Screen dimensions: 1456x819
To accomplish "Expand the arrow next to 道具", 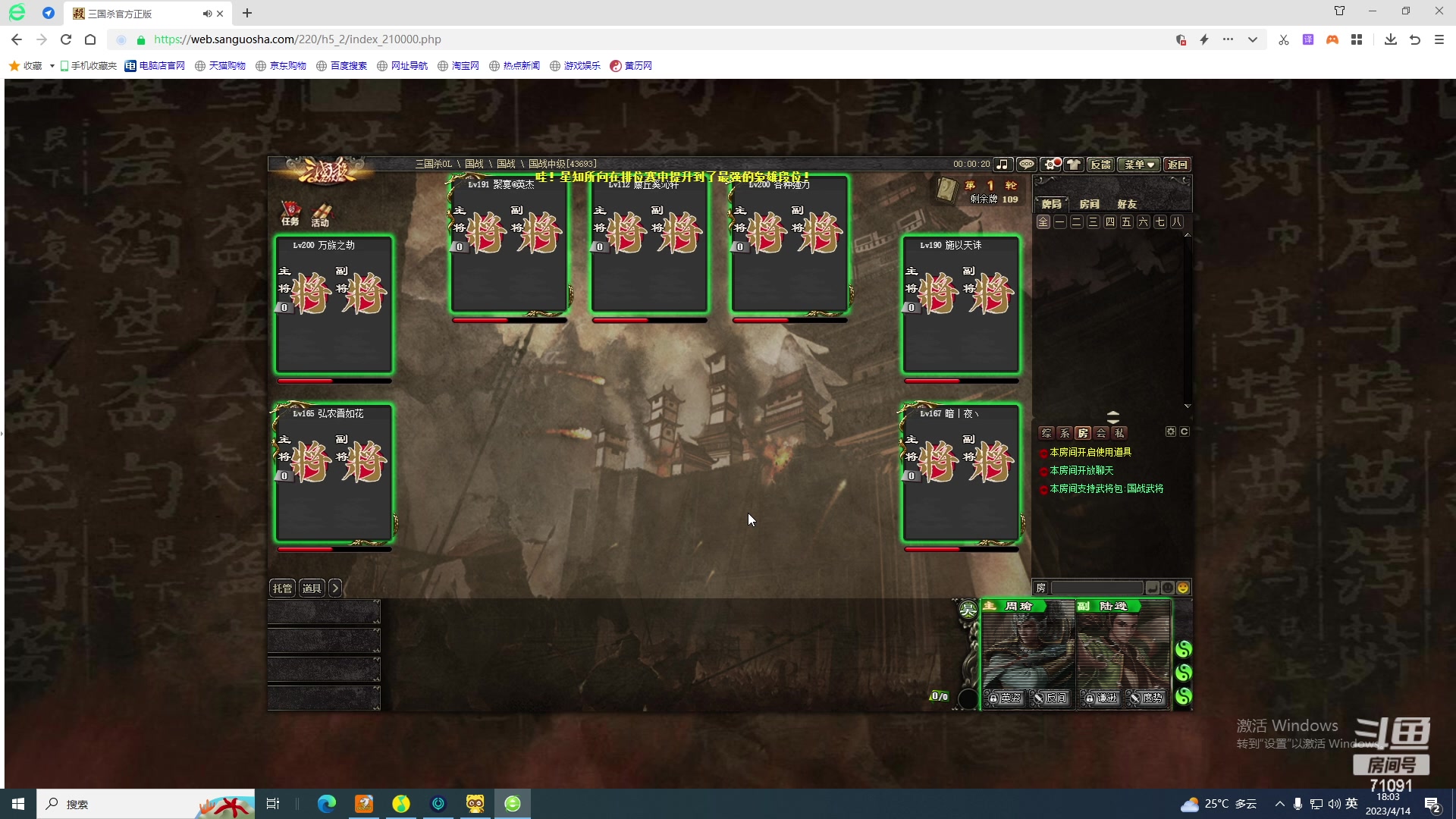I will (x=335, y=588).
